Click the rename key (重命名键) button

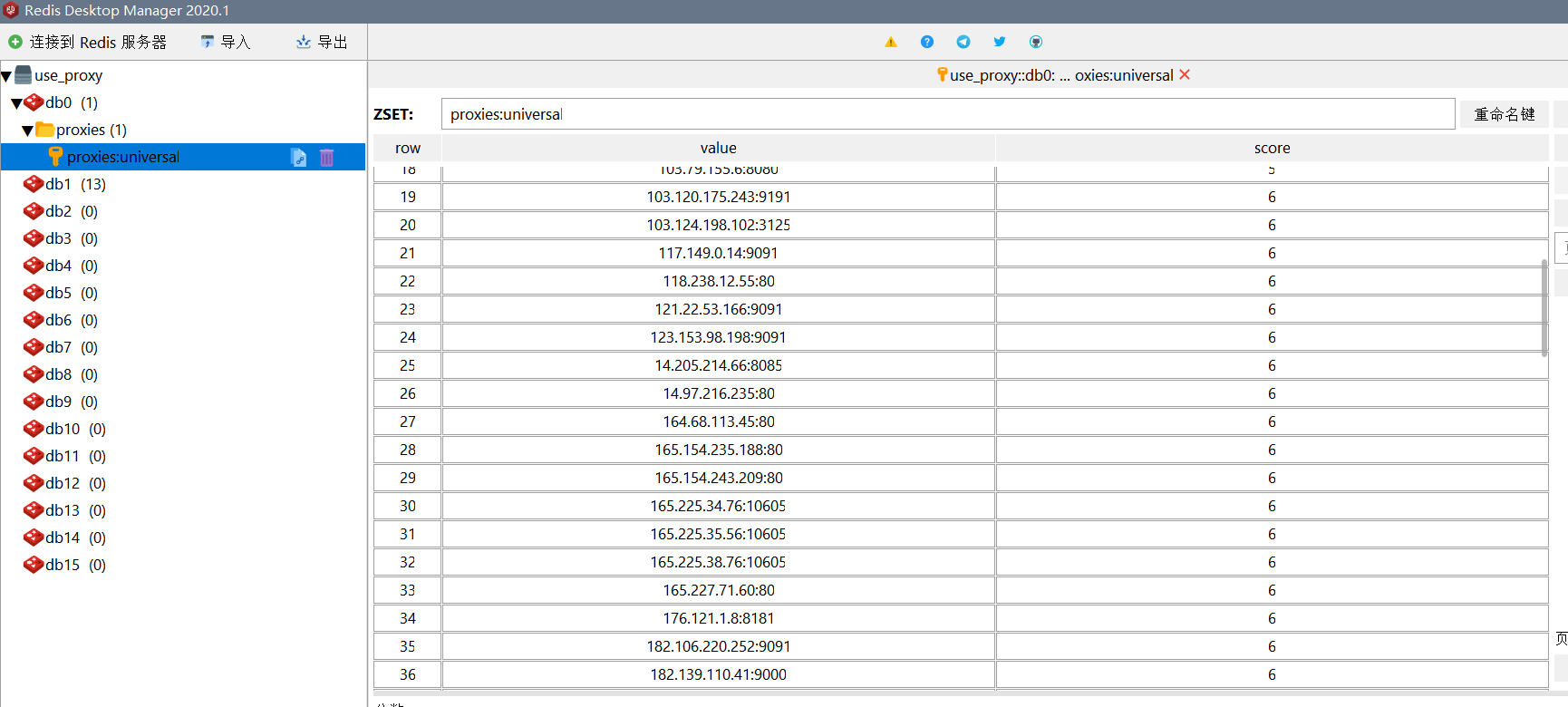click(x=1505, y=114)
